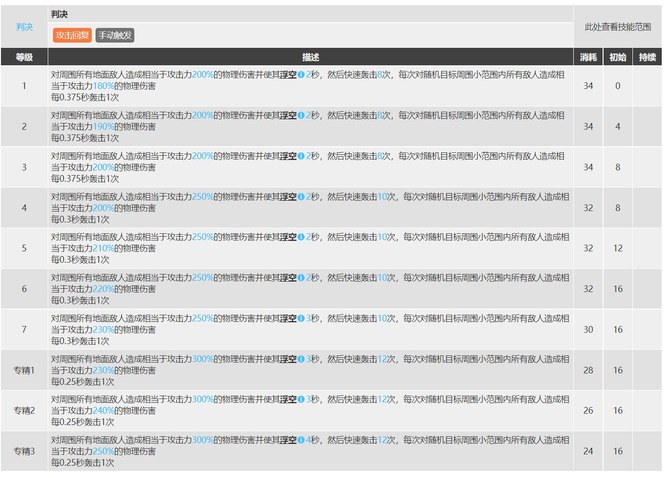Click the 专精3 level cell

24,451
